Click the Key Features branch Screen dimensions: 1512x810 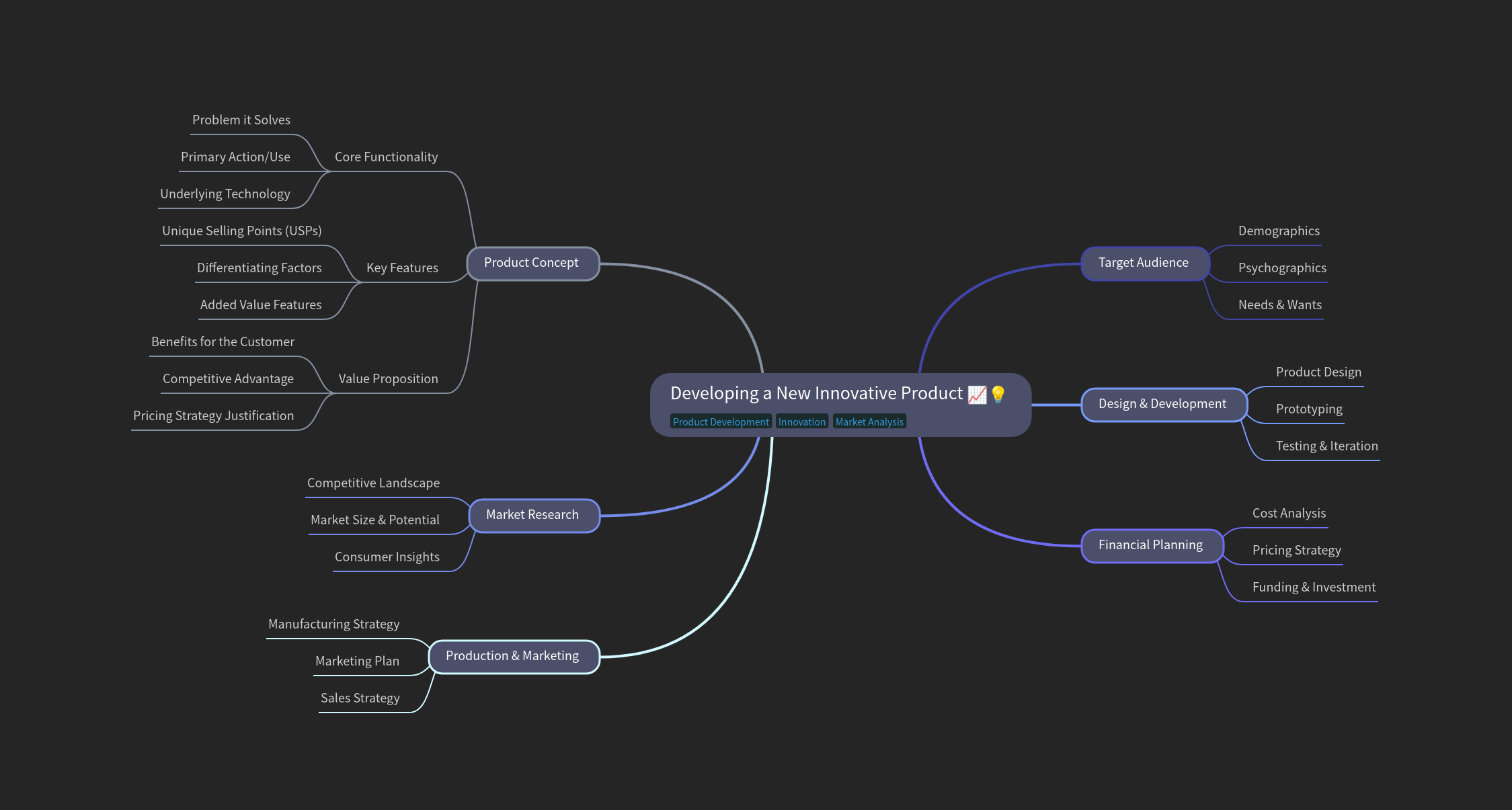402,268
